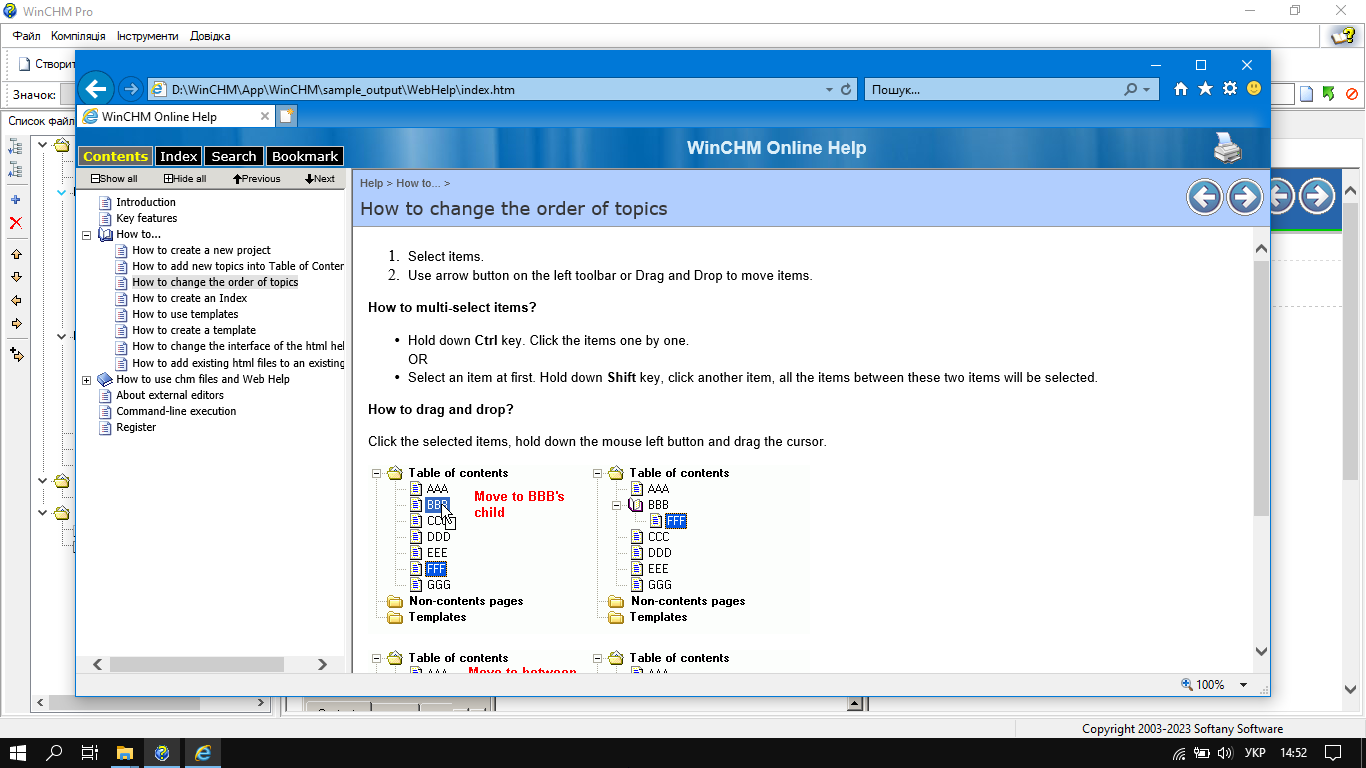Screen dimensions: 1366x768
Task: Open the address bar dropdown arrow
Action: [x=829, y=89]
